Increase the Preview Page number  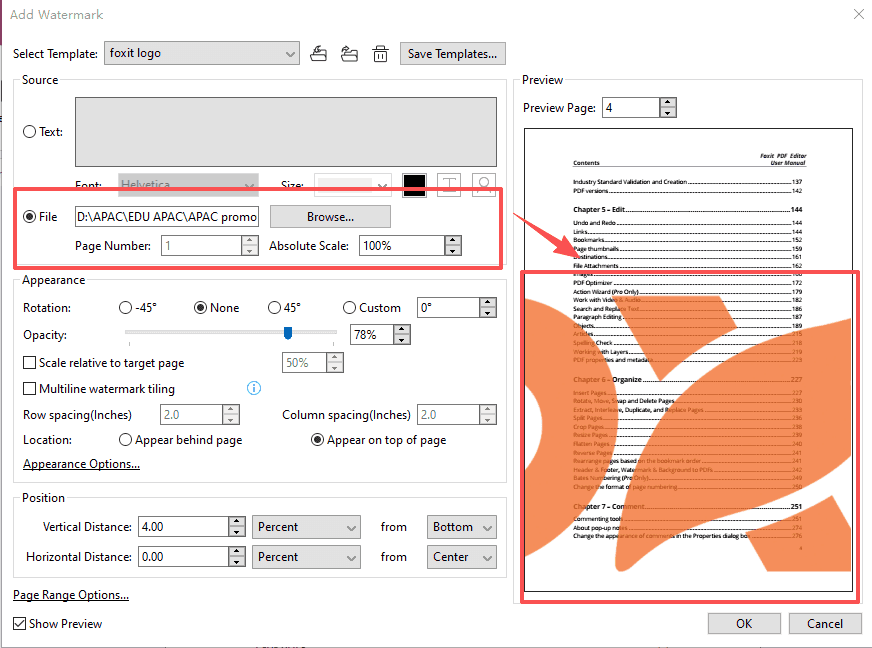(x=668, y=102)
